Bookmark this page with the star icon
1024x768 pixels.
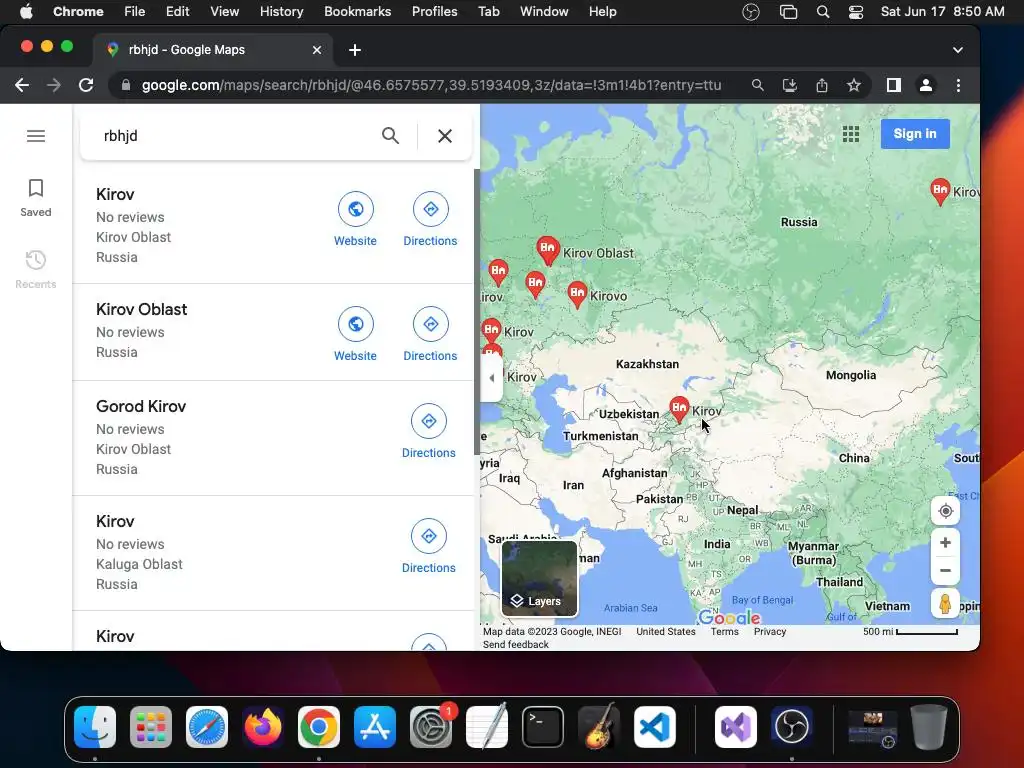854,86
